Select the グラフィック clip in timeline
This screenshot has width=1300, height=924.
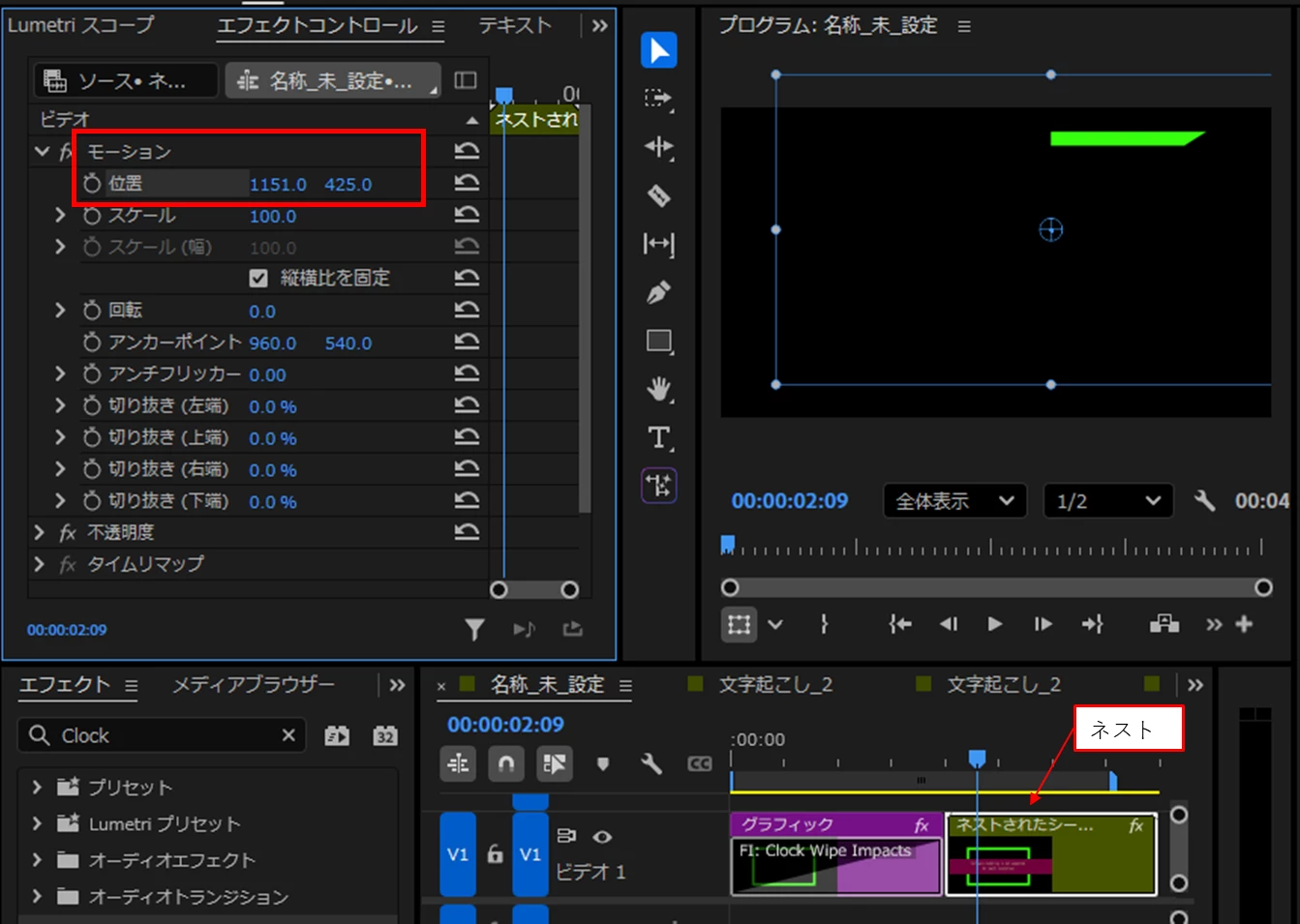pos(836,853)
